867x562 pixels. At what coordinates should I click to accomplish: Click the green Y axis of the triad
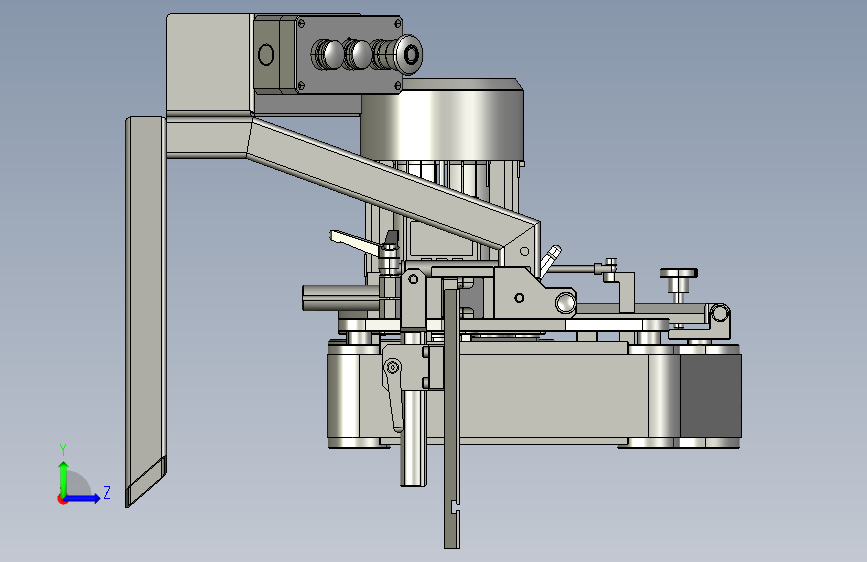click(x=64, y=479)
